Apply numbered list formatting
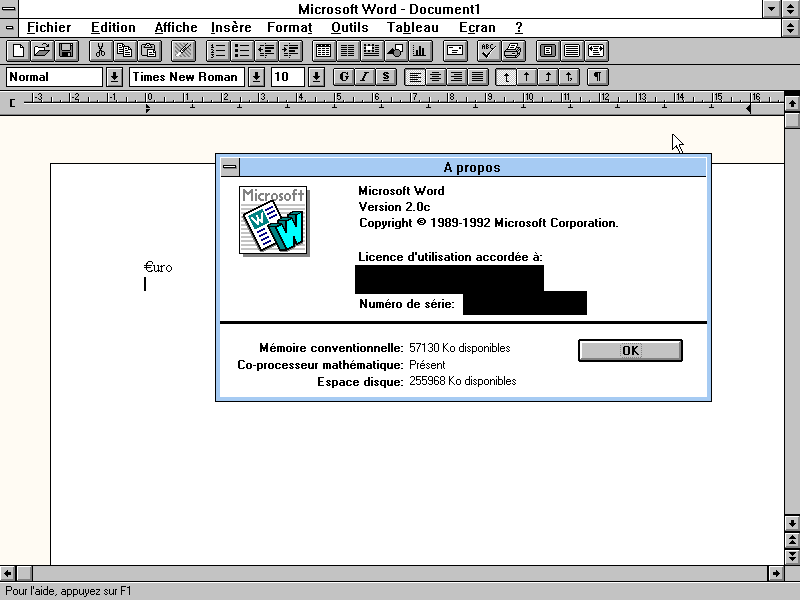800x600 pixels. [218, 51]
